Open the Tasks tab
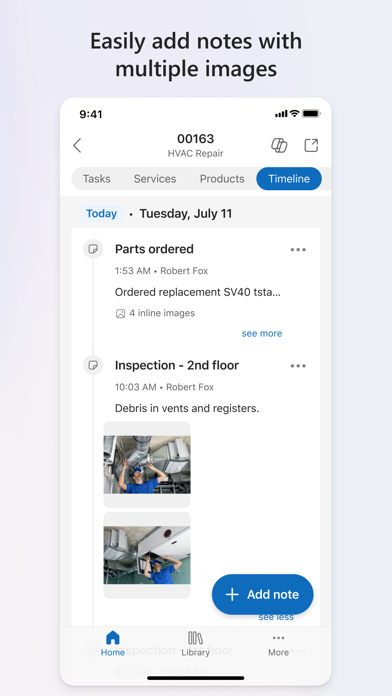The width and height of the screenshot is (392, 696). tap(97, 179)
